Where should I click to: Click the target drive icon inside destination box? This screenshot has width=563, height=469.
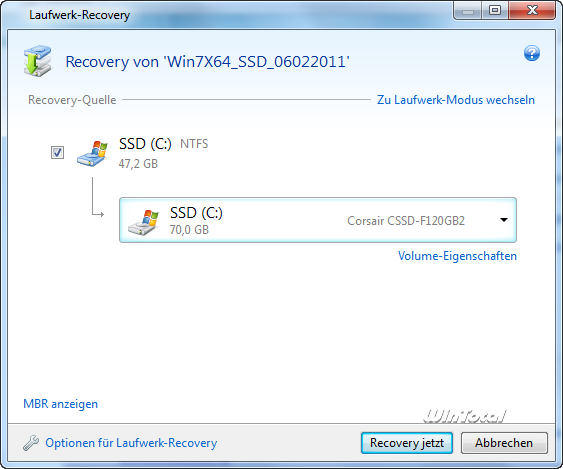pyautogui.click(x=143, y=222)
